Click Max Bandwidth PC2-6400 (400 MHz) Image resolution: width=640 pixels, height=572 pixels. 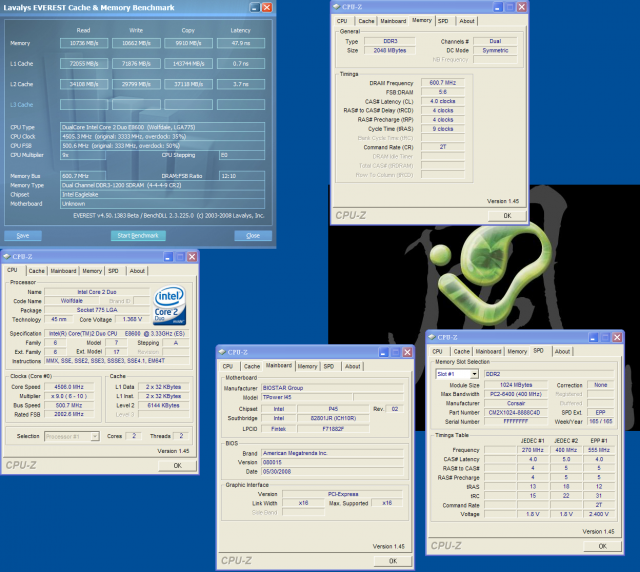point(516,394)
